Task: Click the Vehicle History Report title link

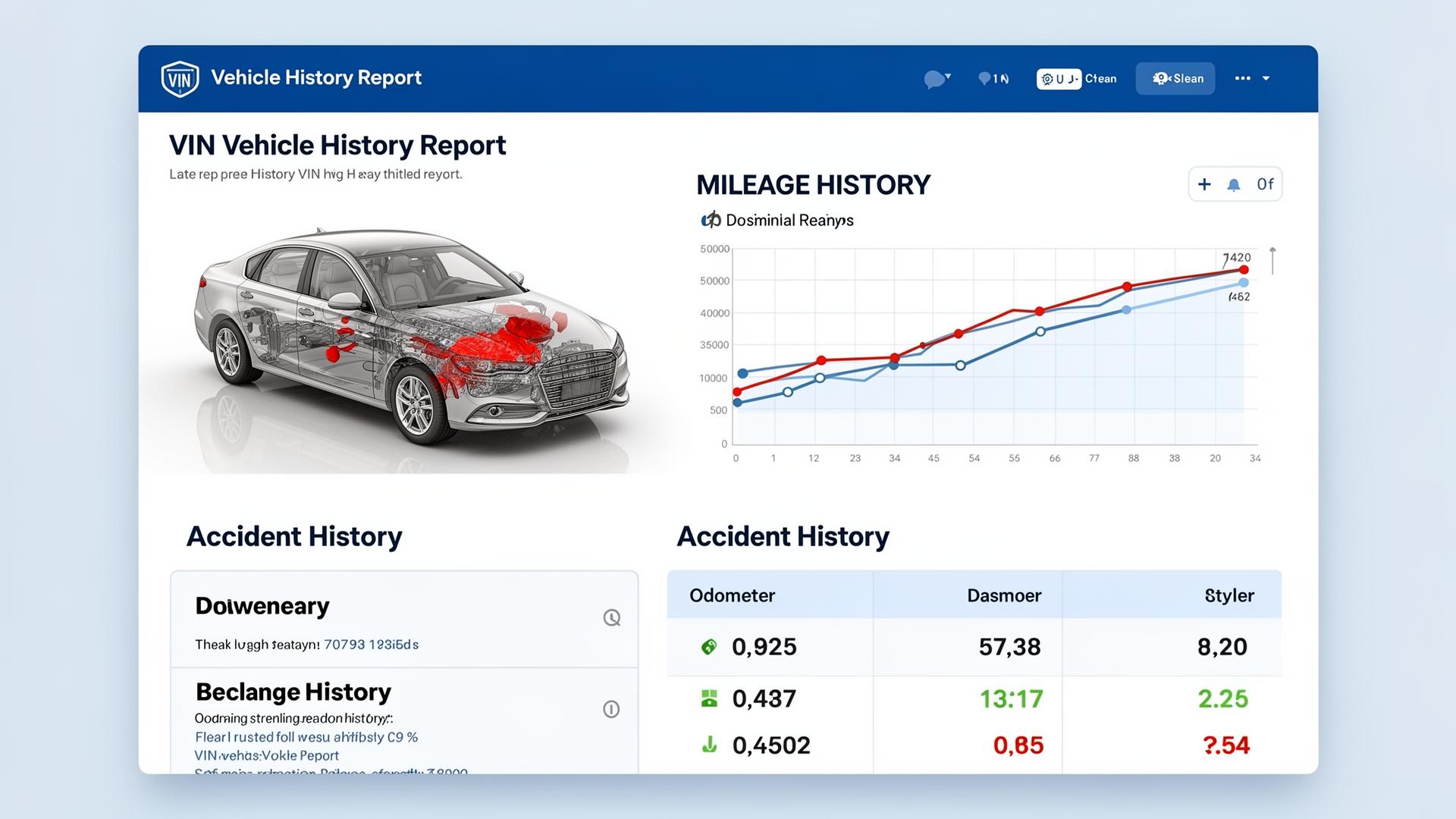Action: (x=315, y=77)
